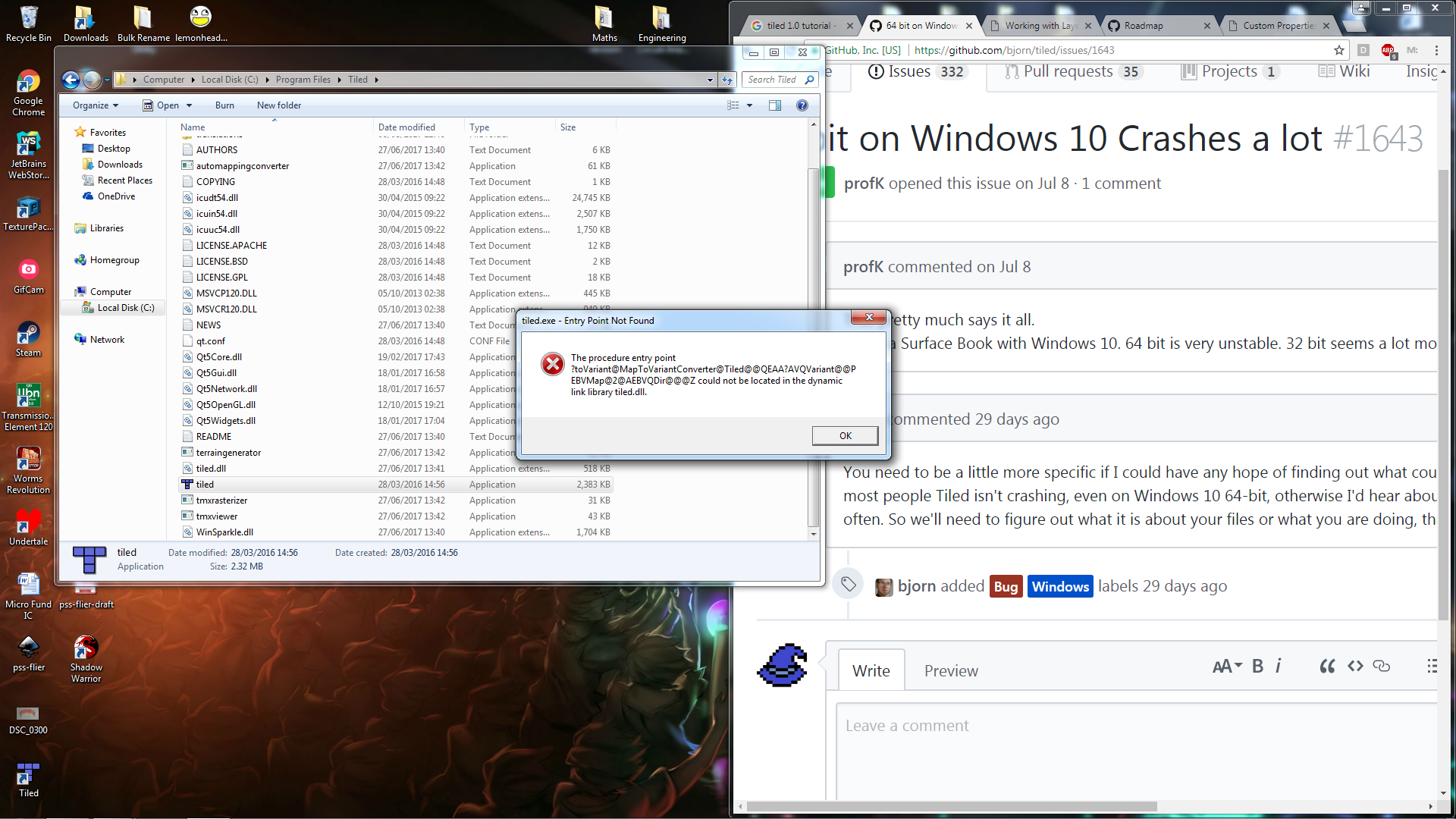Expand the Open button dropdown arrow
Image resolution: width=1456 pixels, height=819 pixels.
(189, 105)
